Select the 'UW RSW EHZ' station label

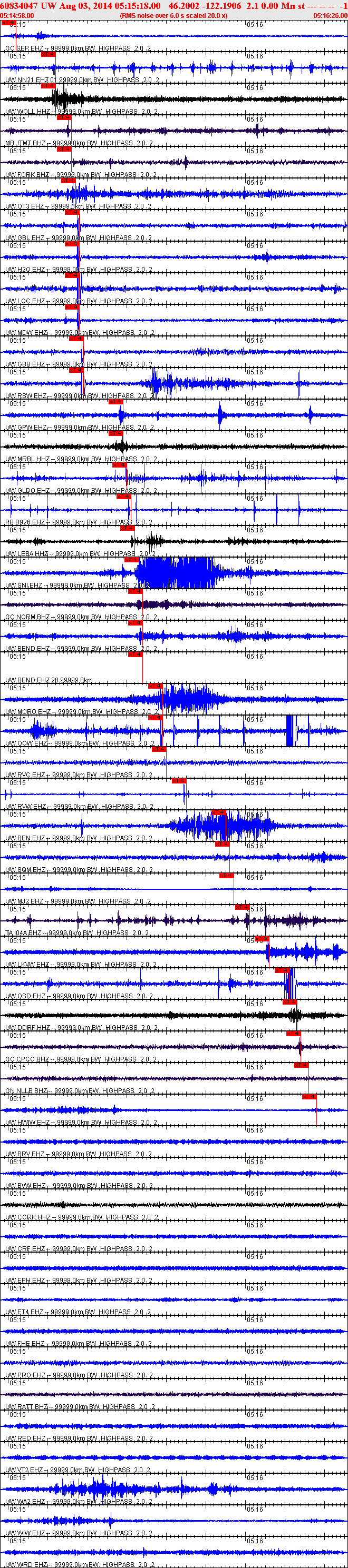pyautogui.click(x=26, y=396)
